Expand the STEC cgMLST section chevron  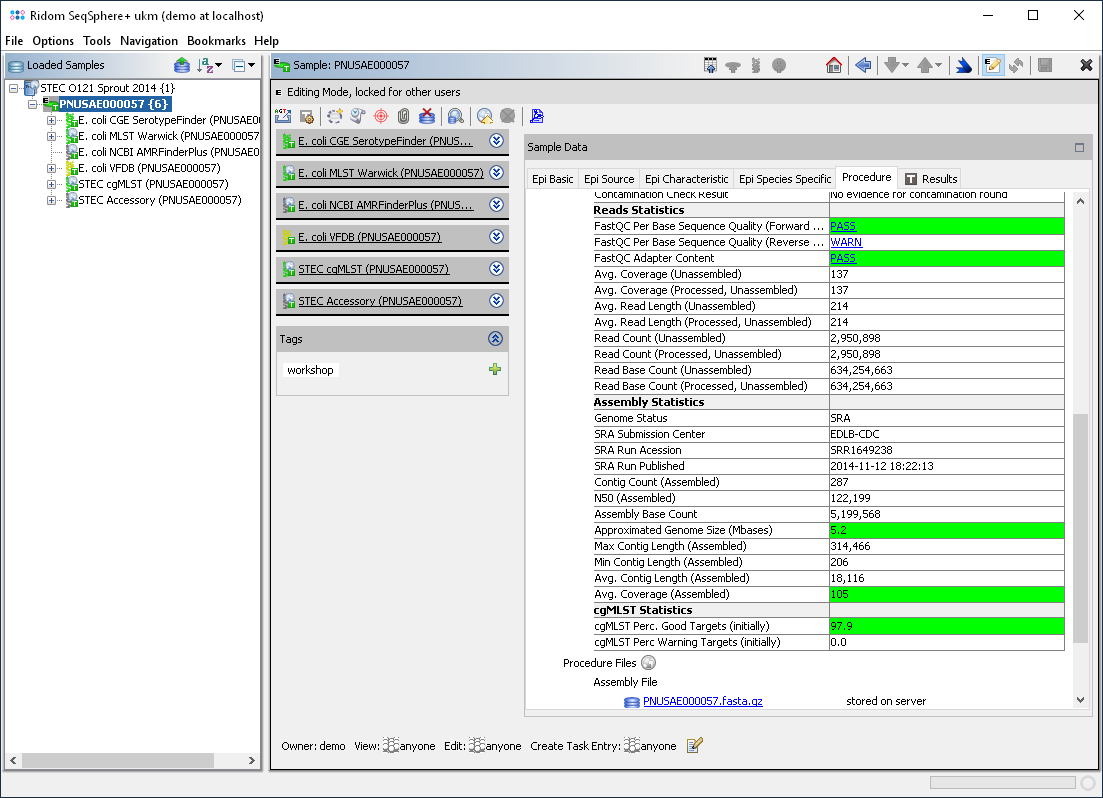(496, 269)
